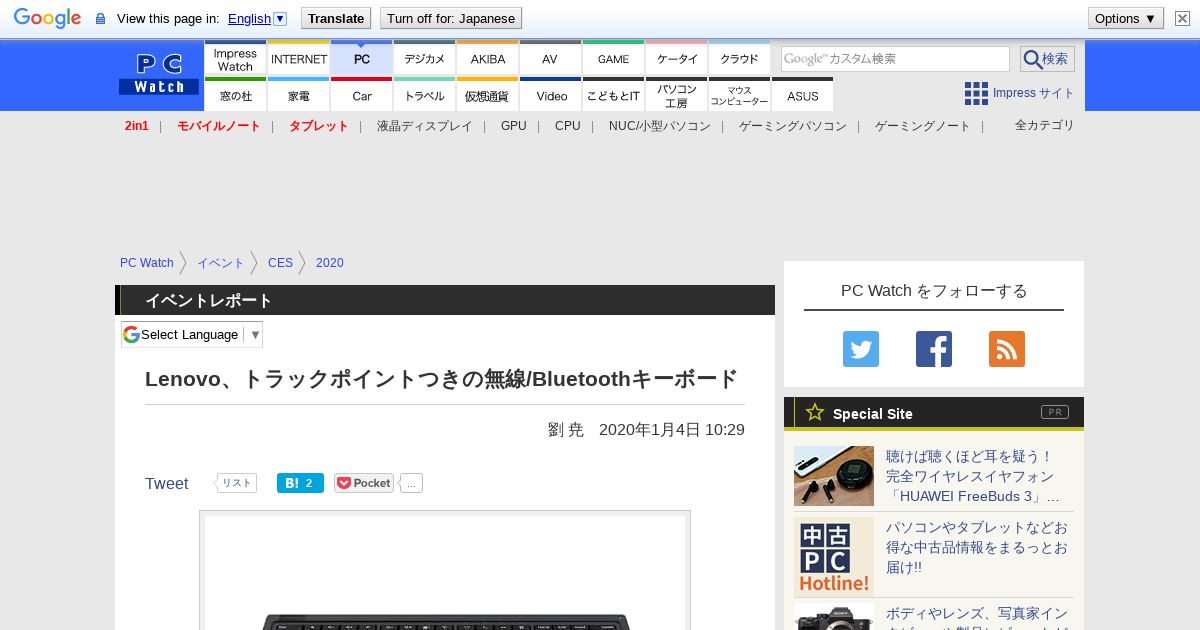Select the PC tab
The image size is (1200, 630).
click(x=362, y=60)
